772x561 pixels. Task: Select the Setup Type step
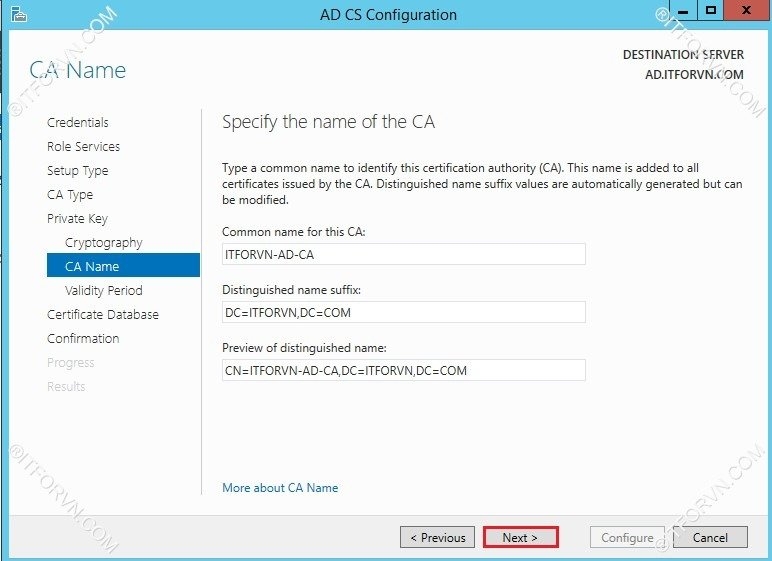77,171
